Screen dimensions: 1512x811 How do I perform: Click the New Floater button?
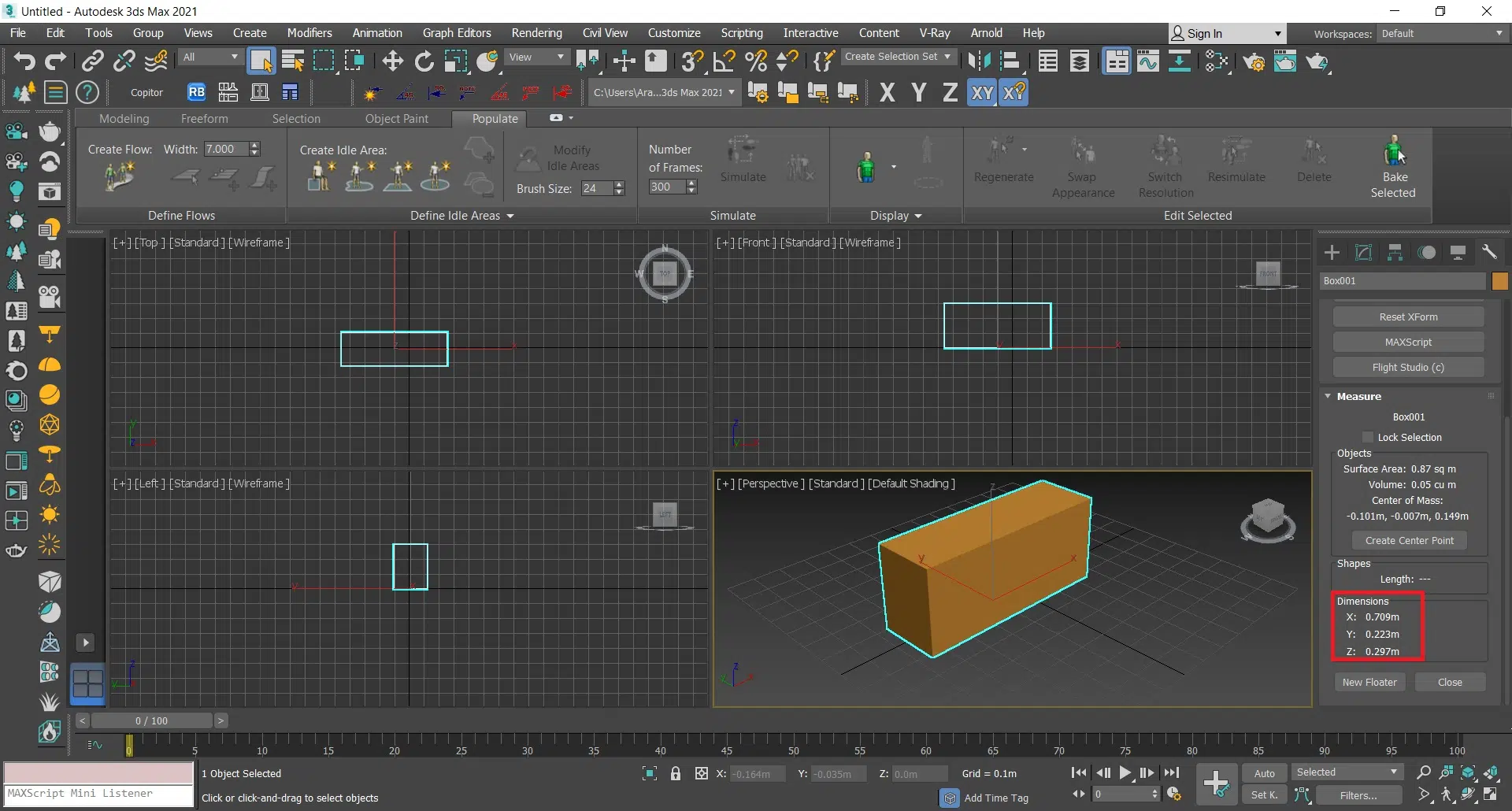click(1369, 683)
